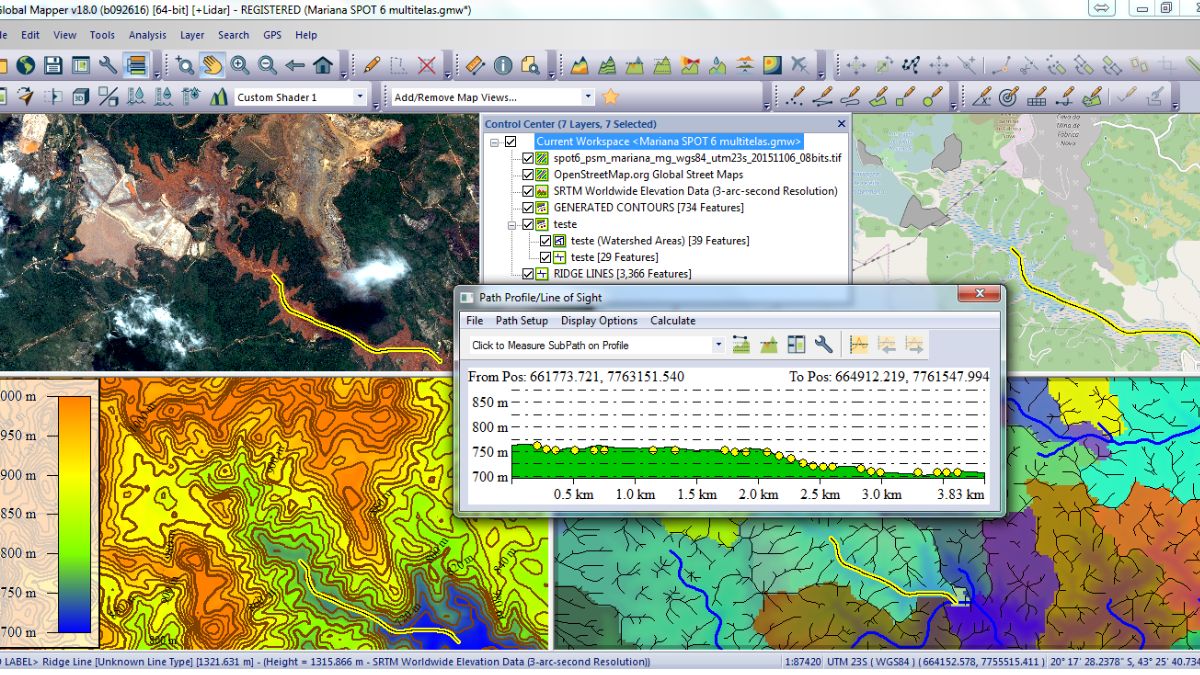
Task: Open the Path Setup menu
Action: tap(521, 320)
